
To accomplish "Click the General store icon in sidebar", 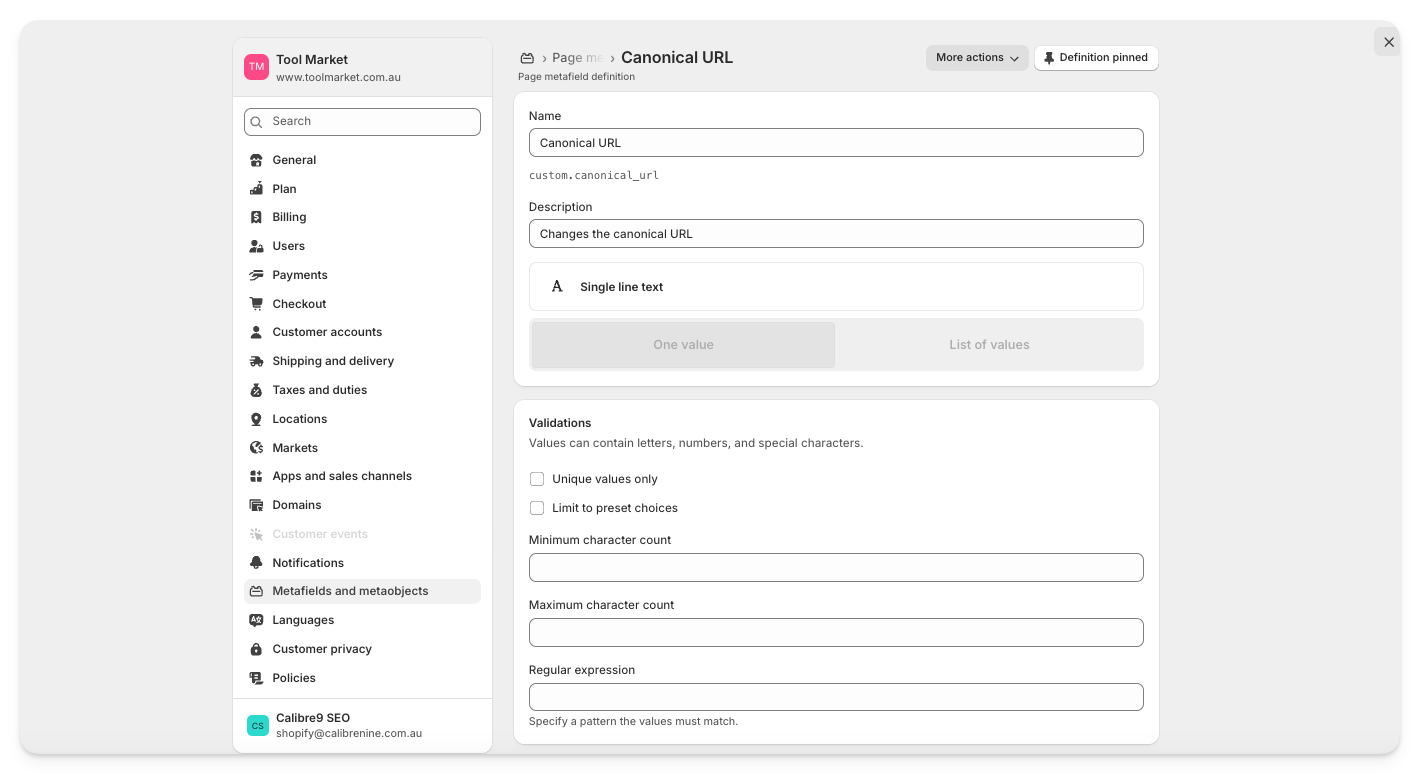I will [256, 160].
